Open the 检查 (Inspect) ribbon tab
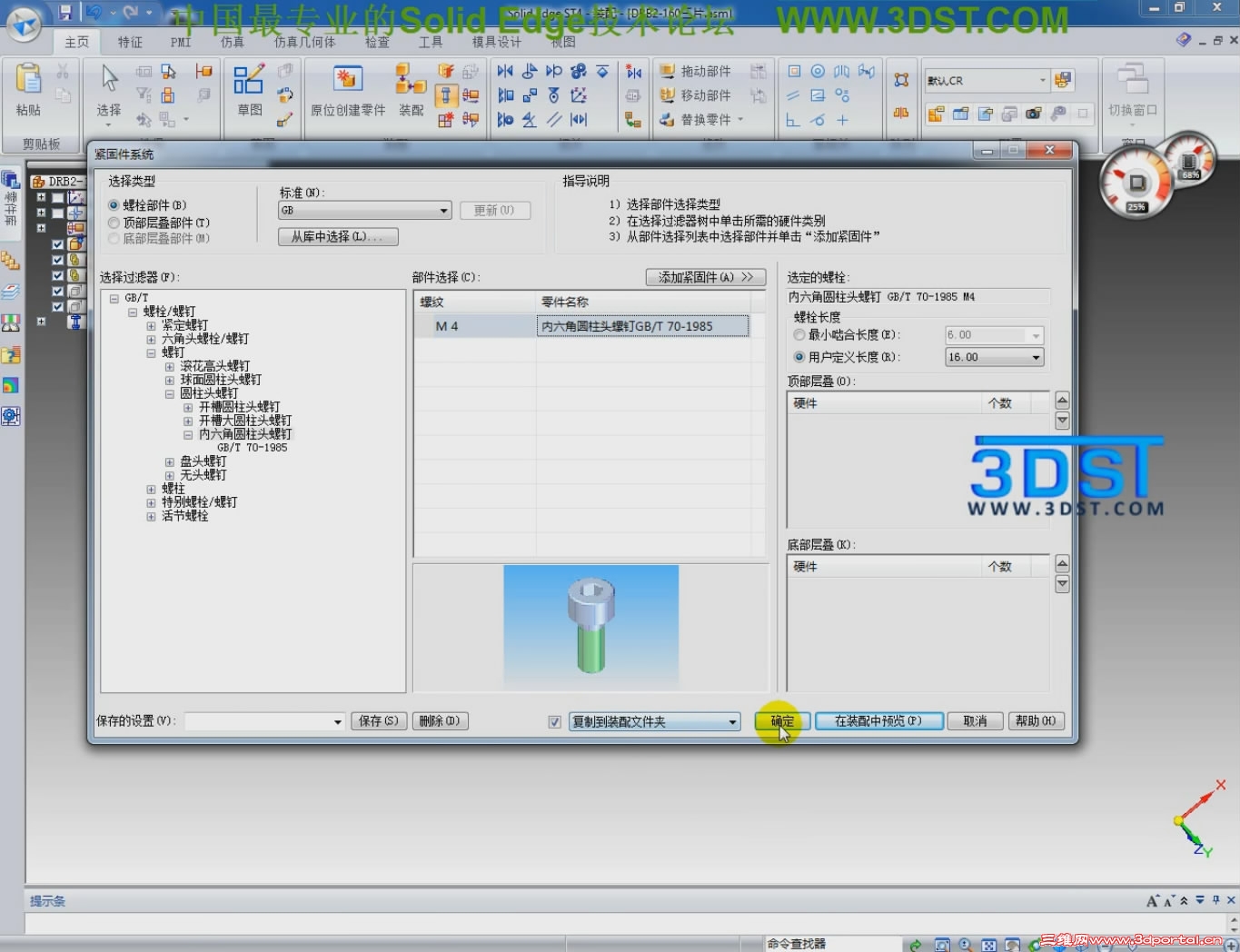This screenshot has width=1240, height=952. (377, 42)
